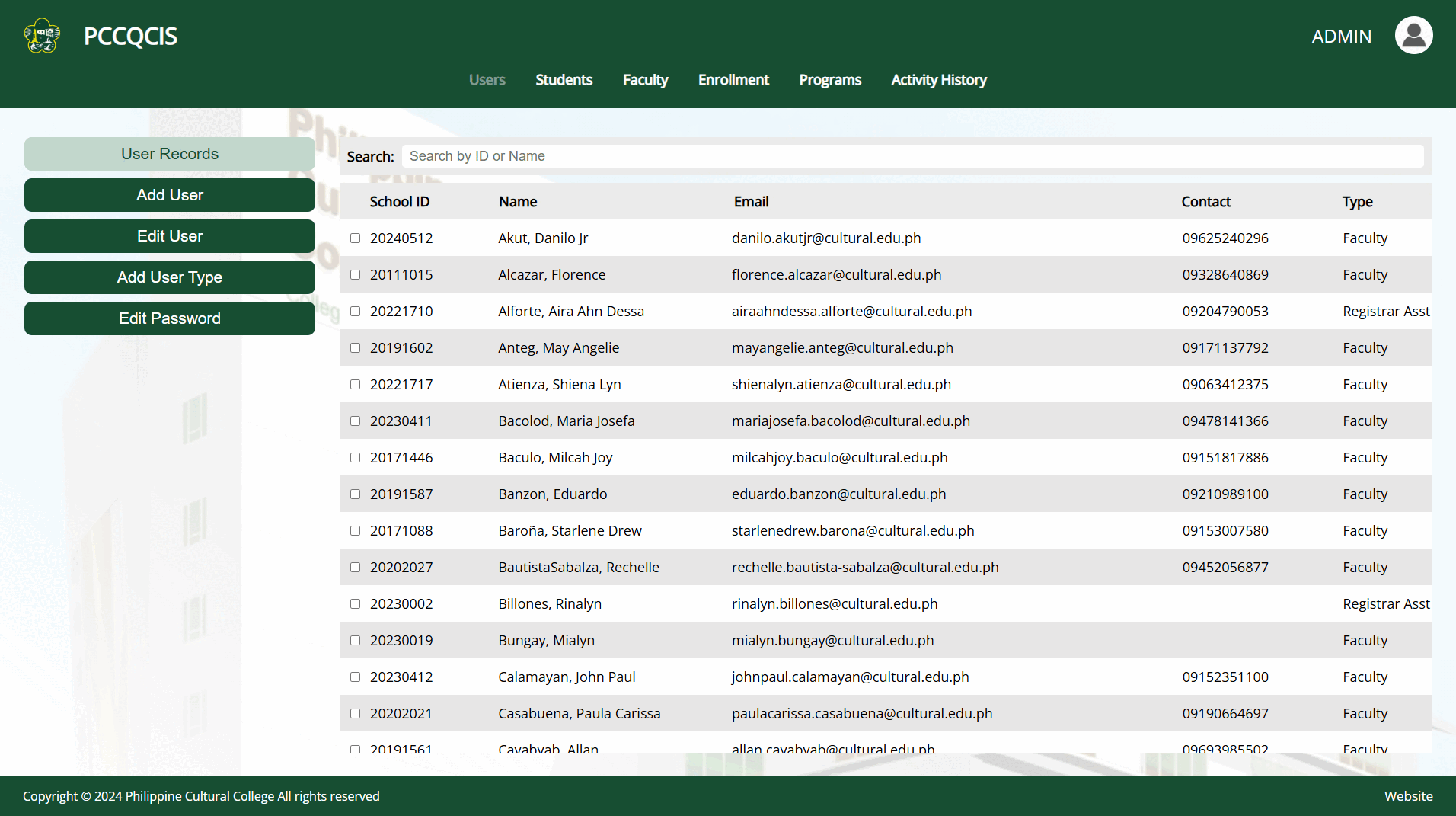Check the box for Baroña, Starlene Drew
This screenshot has height=816, width=1456.
pyautogui.click(x=355, y=531)
